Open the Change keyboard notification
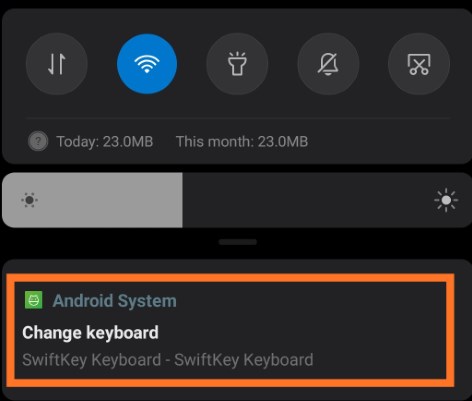 click(230, 330)
